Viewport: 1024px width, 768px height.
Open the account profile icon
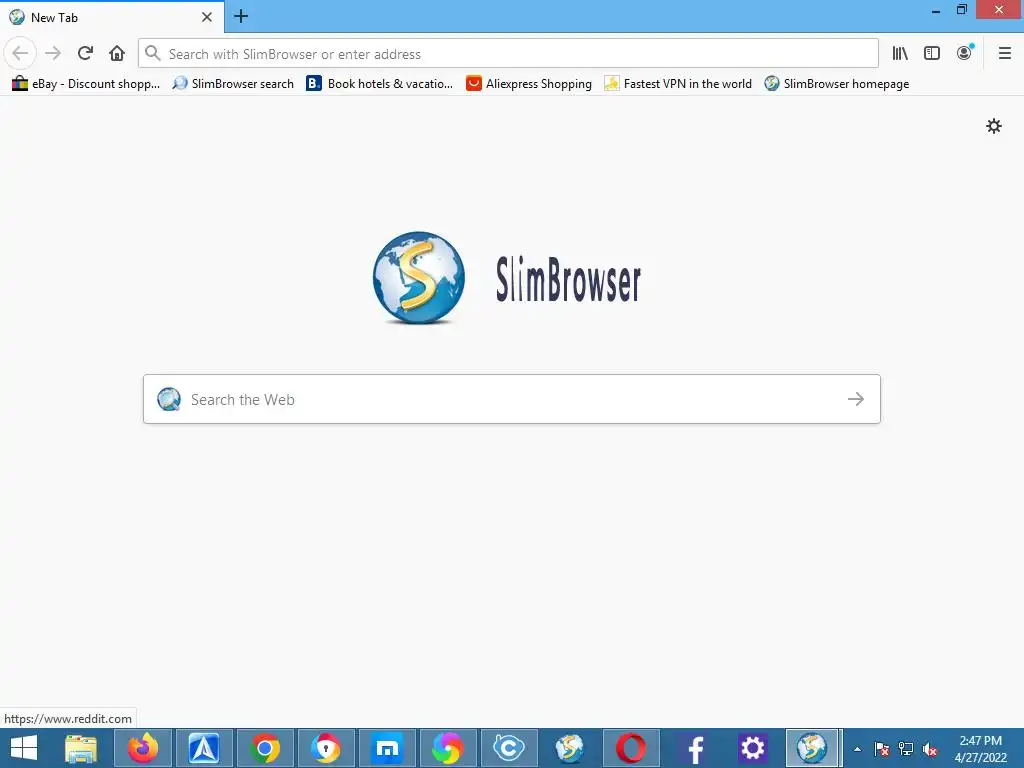coord(965,54)
